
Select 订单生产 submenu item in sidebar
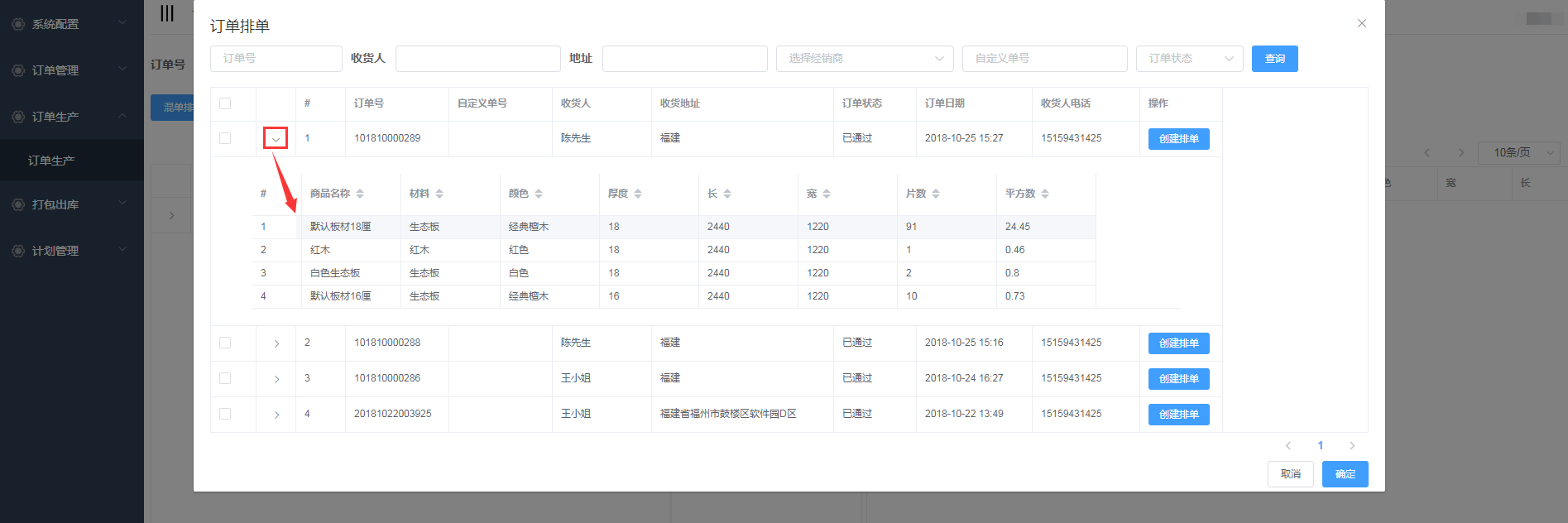pyautogui.click(x=51, y=161)
